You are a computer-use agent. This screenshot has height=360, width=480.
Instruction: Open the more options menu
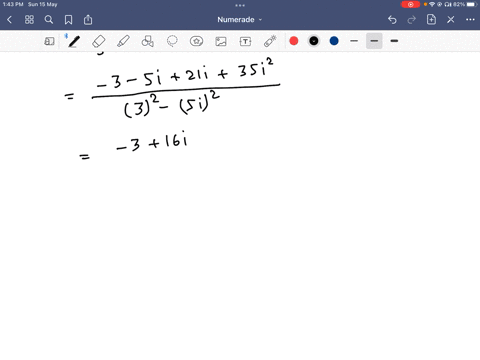pos(470,20)
